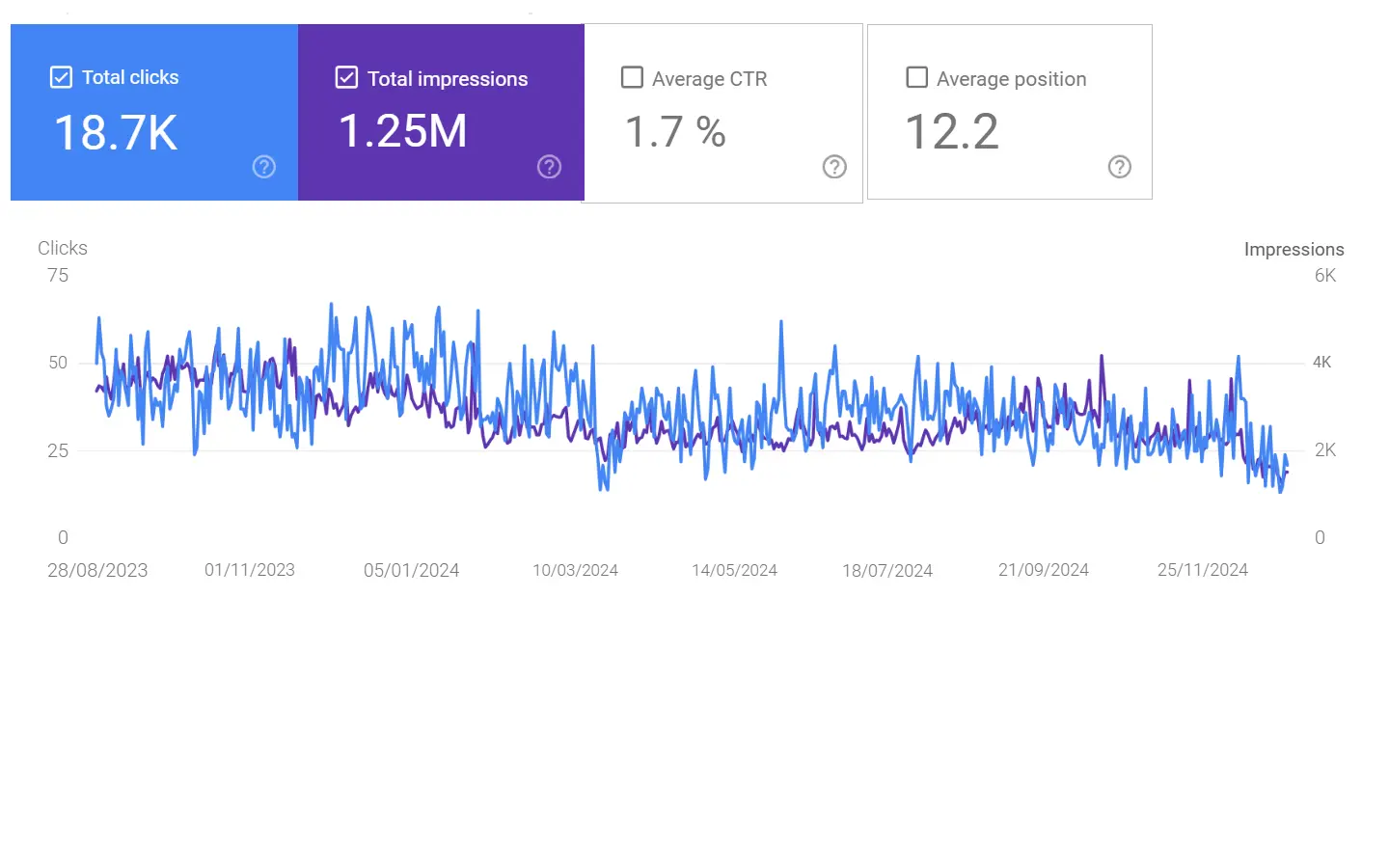Screen dimensions: 1389x868
Task: Click the 12.2 average position value
Action: point(952,132)
